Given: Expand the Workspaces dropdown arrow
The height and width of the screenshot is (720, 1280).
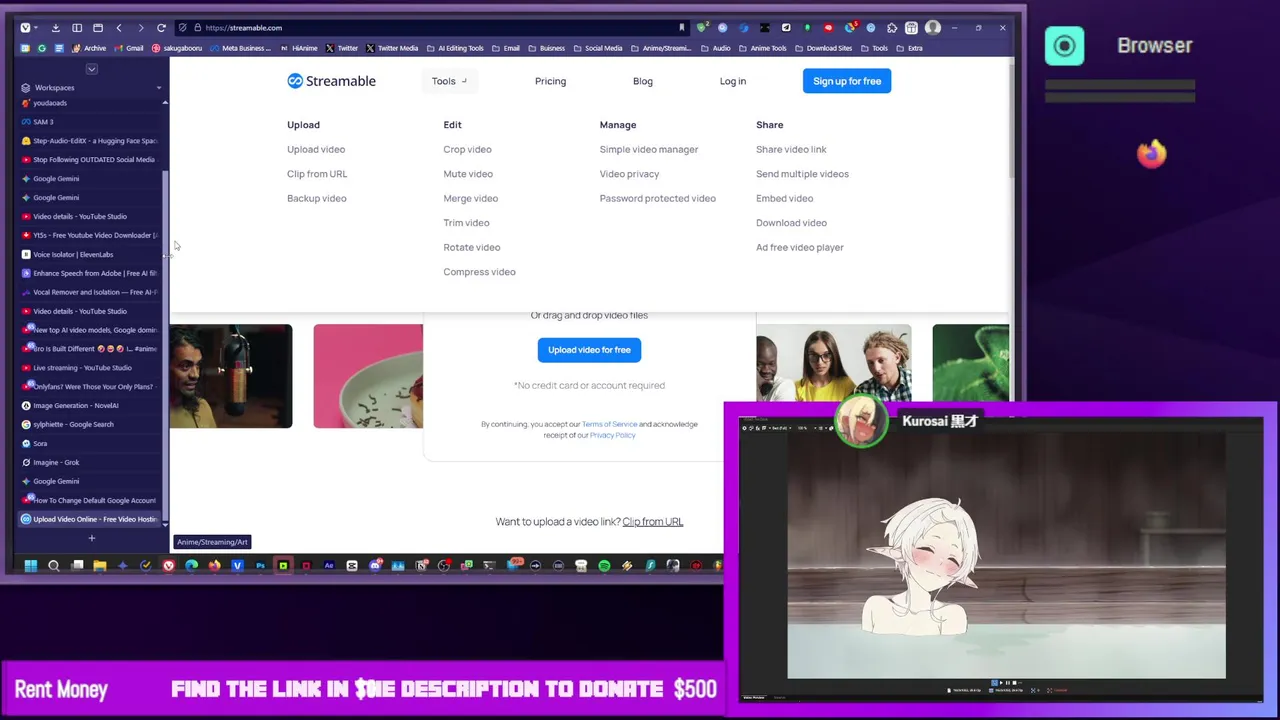Looking at the screenshot, I should (158, 88).
